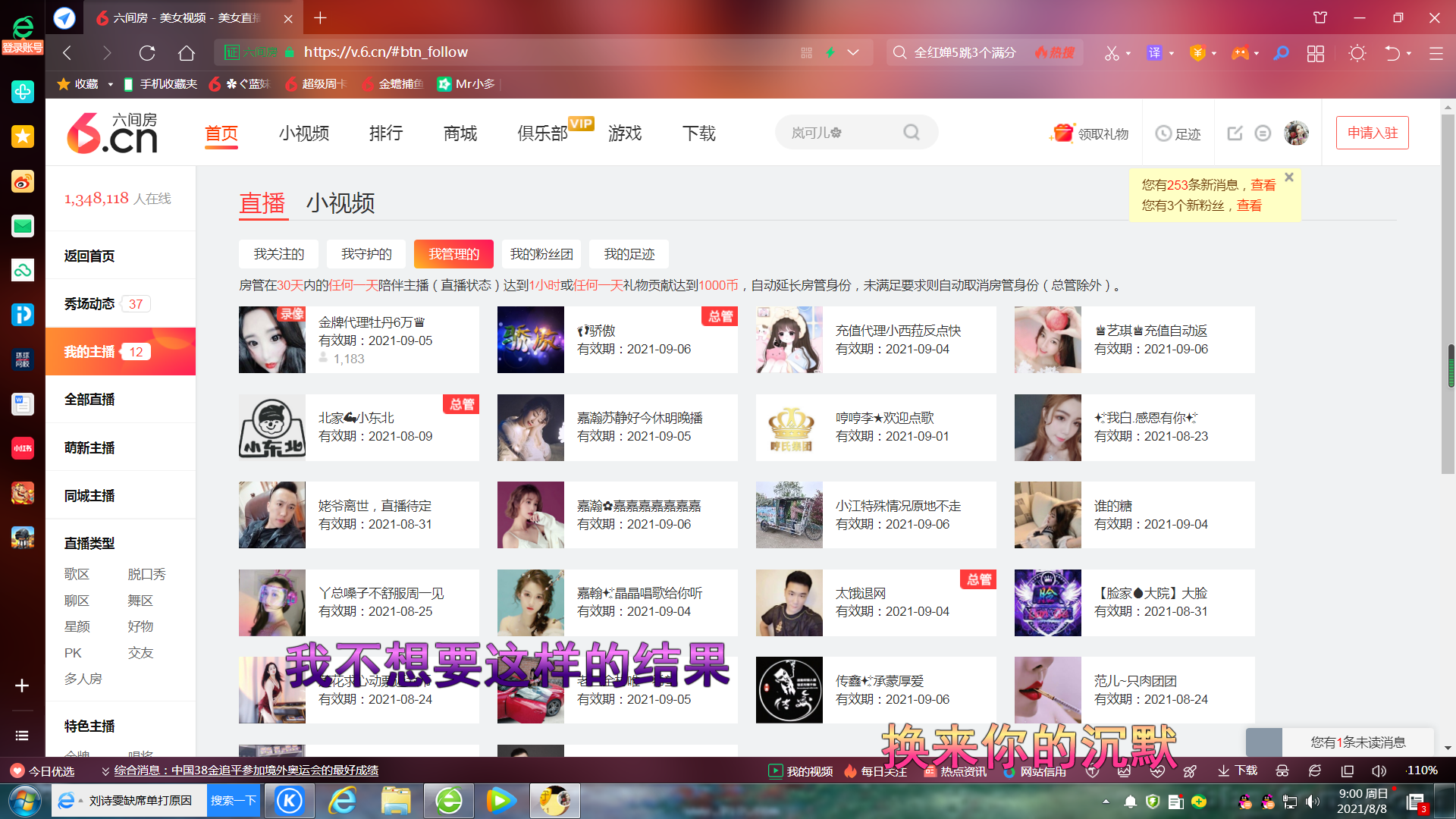Switch to the 小视频 section tab
The image size is (1456, 819).
point(340,203)
